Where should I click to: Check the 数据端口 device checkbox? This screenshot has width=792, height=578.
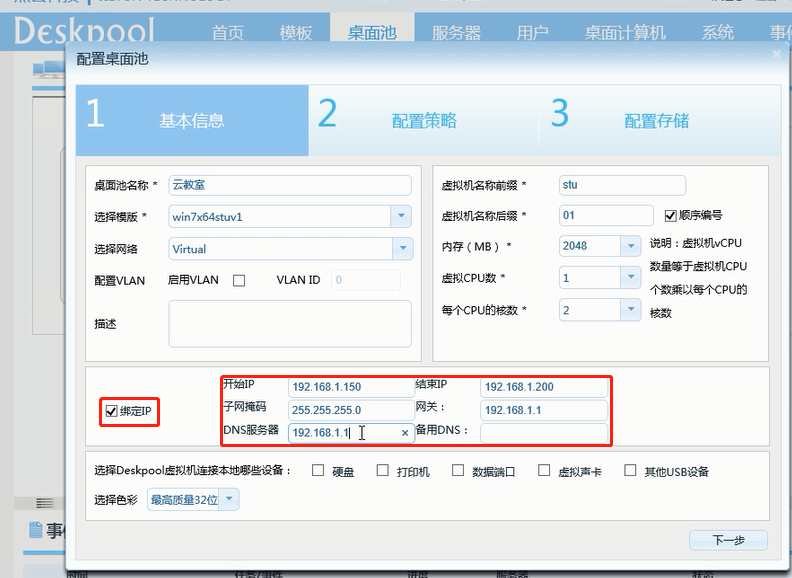458,470
